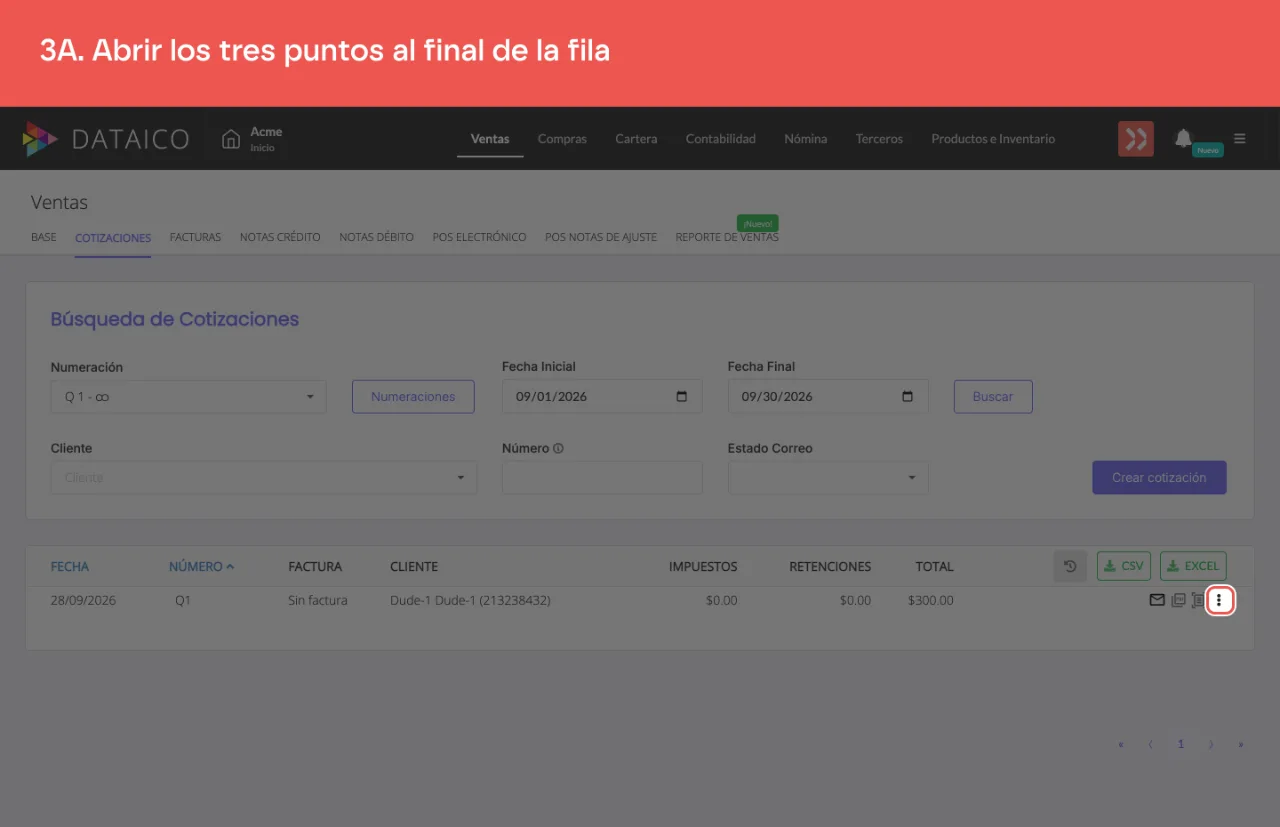Click page number 1 in pagination
The height and width of the screenshot is (827, 1280).
(x=1181, y=744)
